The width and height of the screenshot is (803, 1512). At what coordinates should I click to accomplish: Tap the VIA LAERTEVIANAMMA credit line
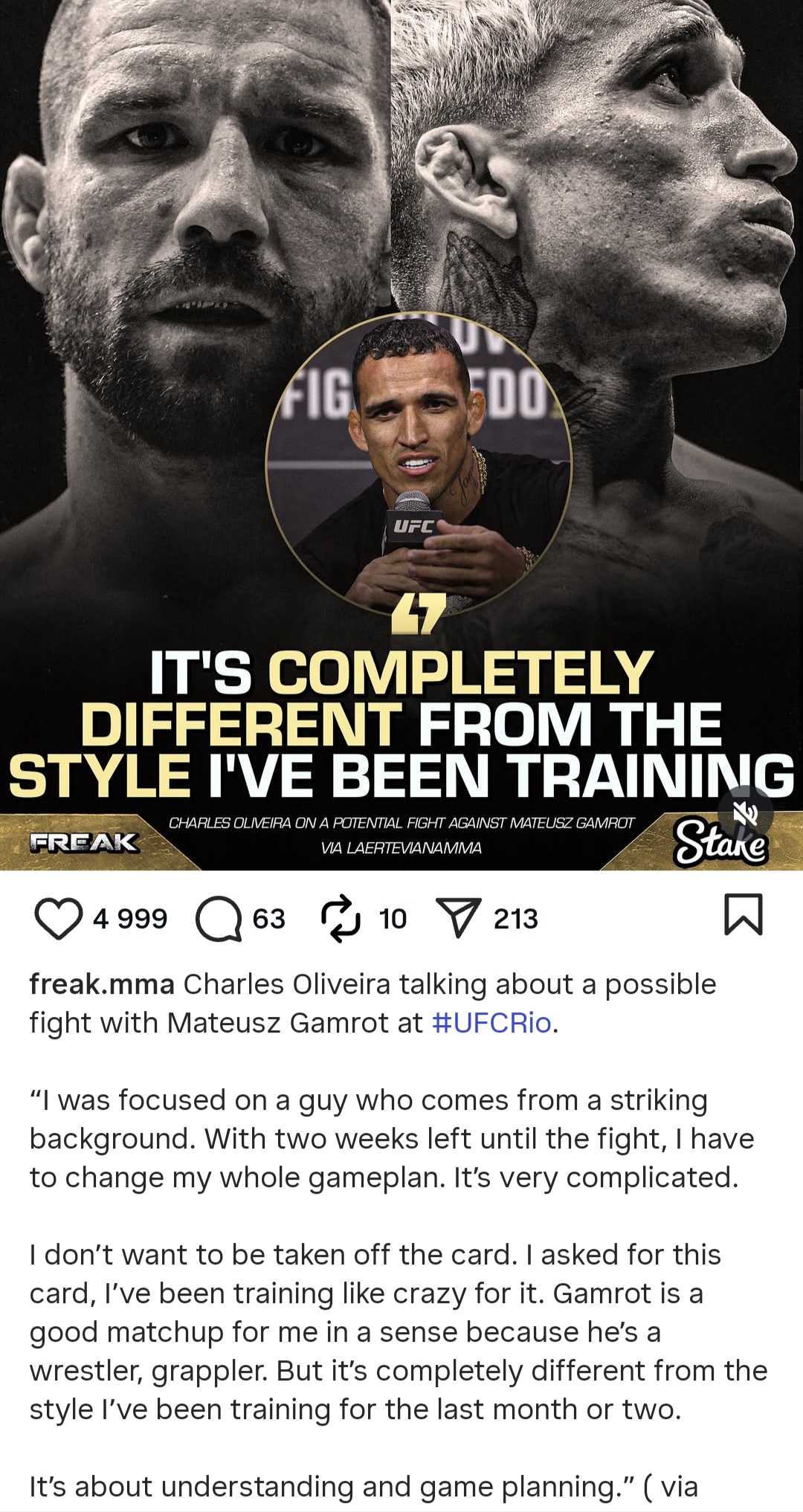(x=401, y=847)
